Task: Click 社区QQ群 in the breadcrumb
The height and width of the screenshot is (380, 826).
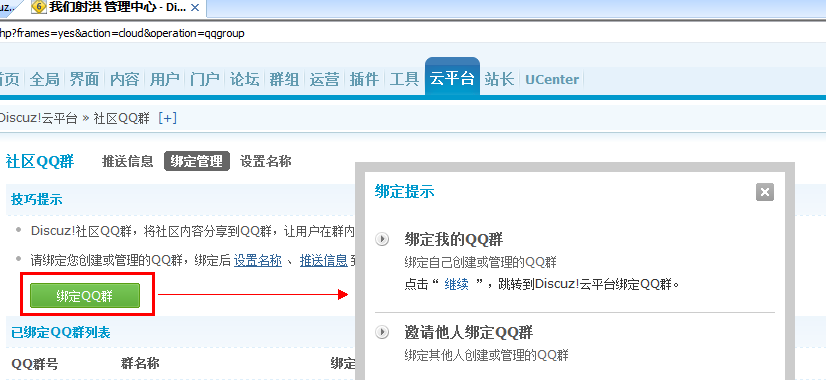Action: pyautogui.click(x=122, y=118)
